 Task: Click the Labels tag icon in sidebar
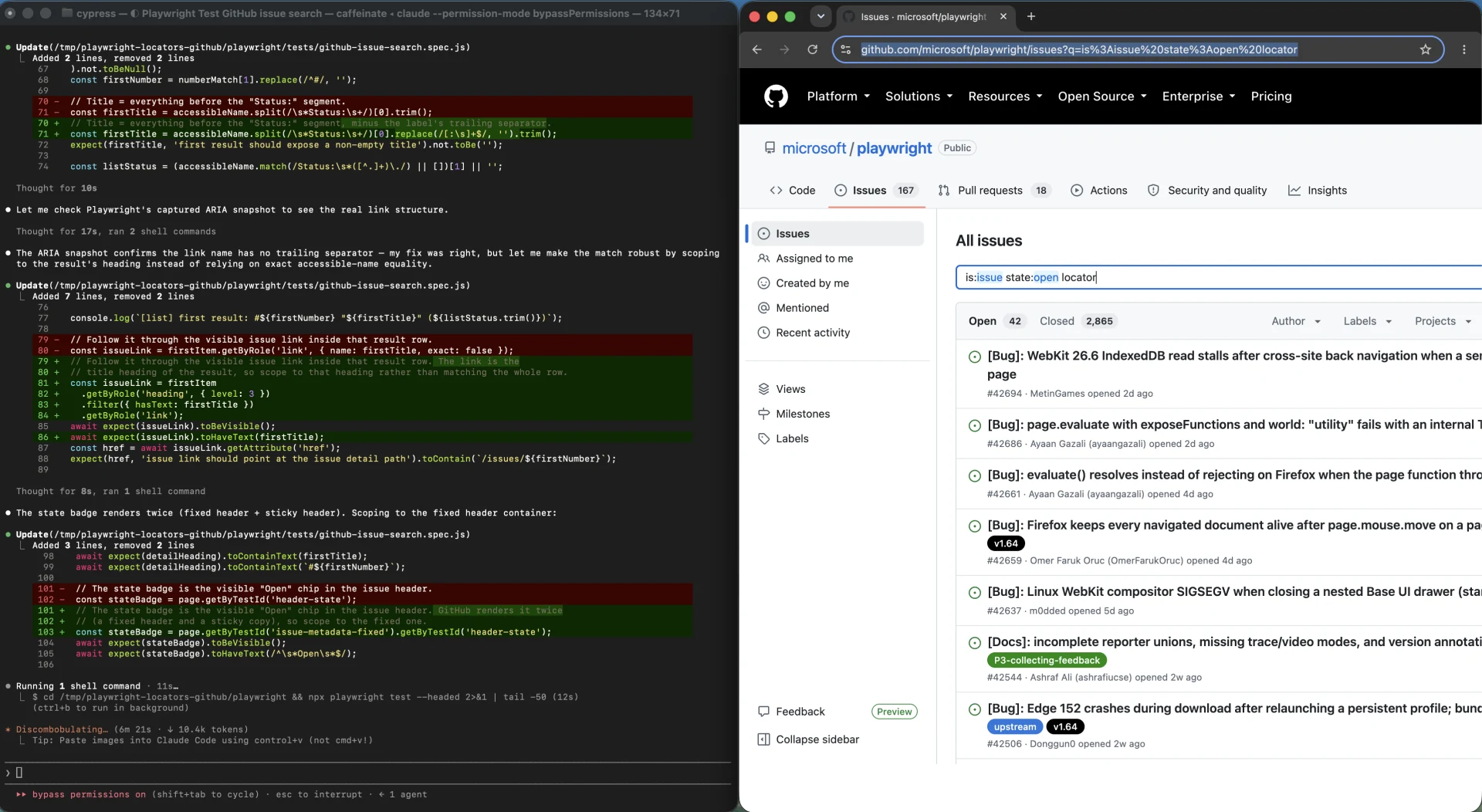pyautogui.click(x=763, y=438)
